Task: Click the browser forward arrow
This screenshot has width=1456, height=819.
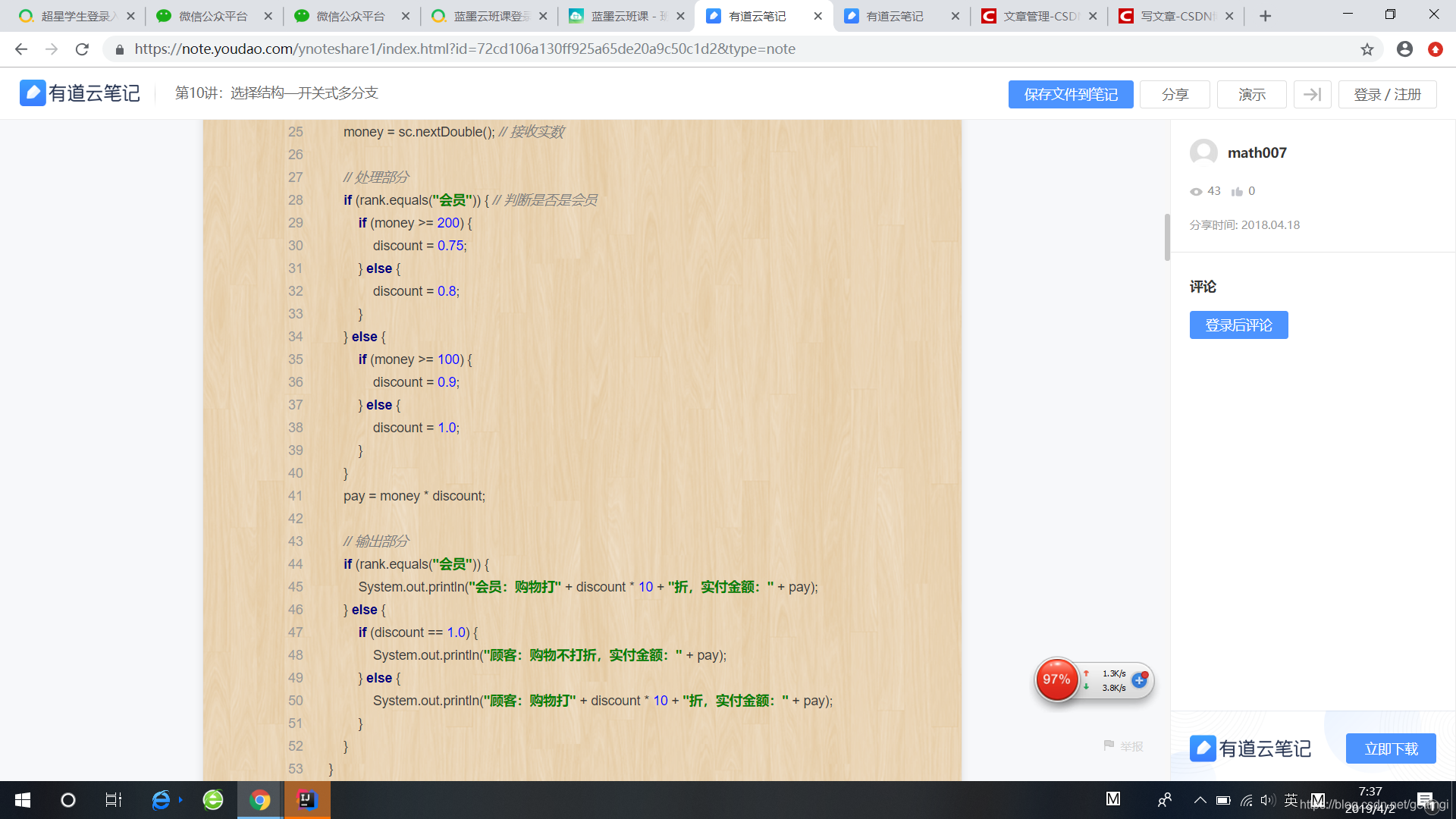Action: click(x=52, y=49)
